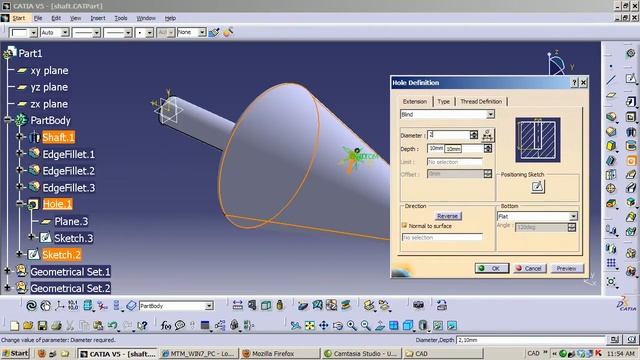Click the Rectangular Pattern grid icon
Viewport: 640px width, 360px height.
coord(611,263)
